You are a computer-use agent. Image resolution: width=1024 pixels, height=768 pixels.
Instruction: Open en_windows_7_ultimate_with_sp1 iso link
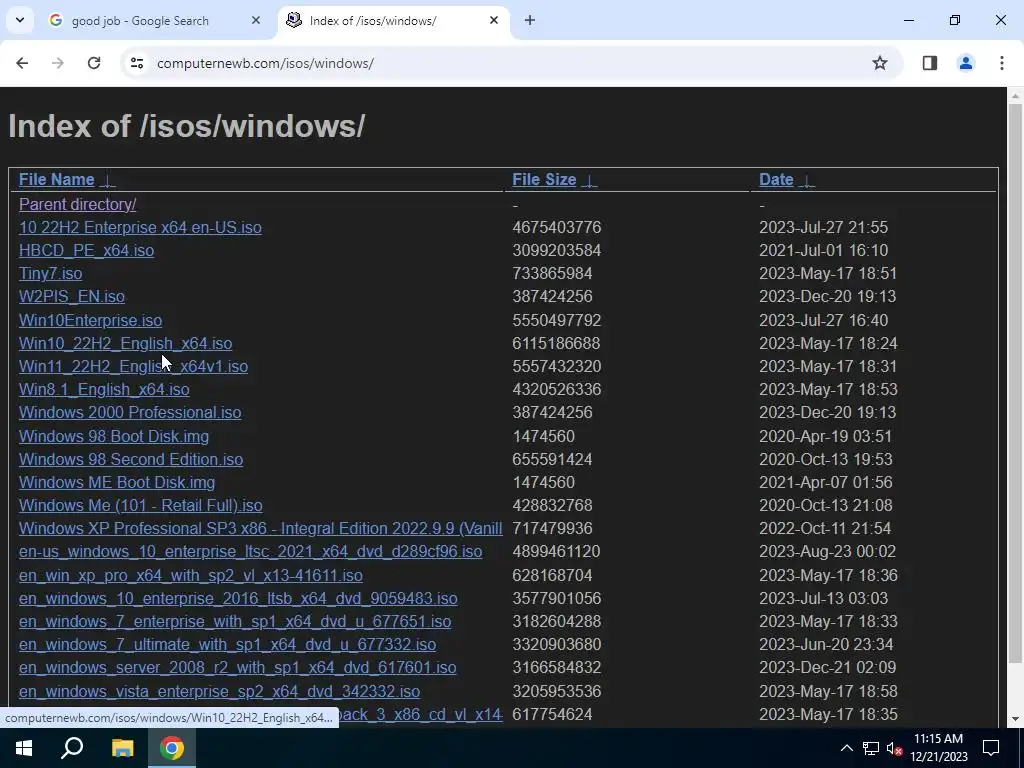227,645
